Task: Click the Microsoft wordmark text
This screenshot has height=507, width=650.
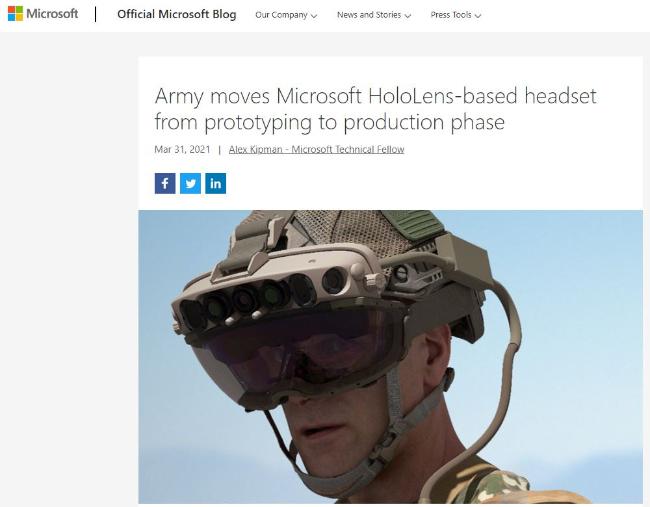Action: [x=52, y=14]
